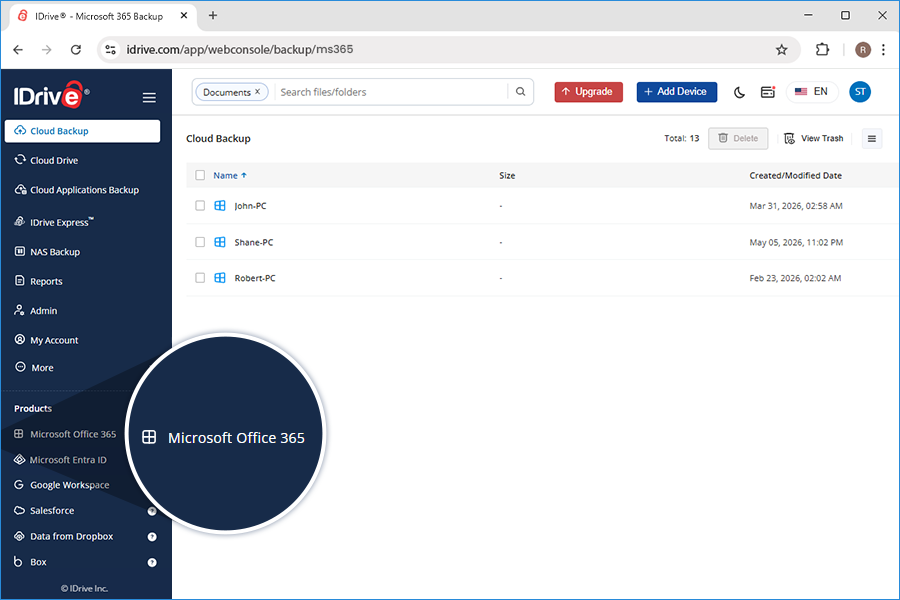Viewport: 900px width, 600px height.
Task: Click the browser profile avatar R
Action: 863,50
